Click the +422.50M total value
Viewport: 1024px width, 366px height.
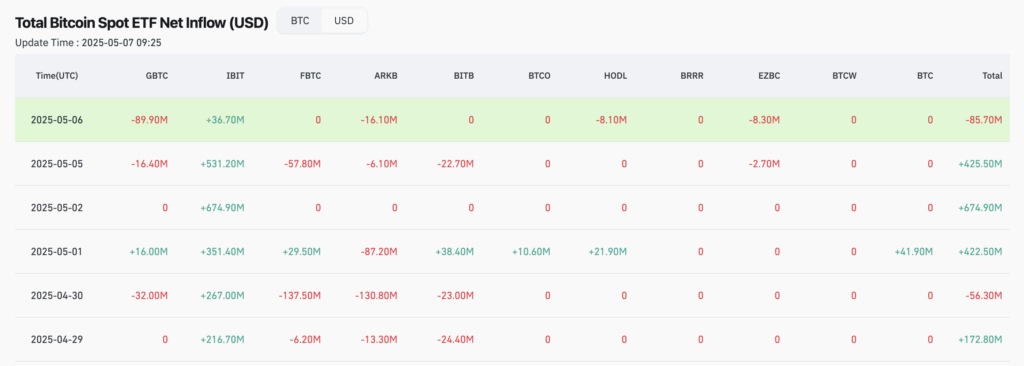coord(980,252)
